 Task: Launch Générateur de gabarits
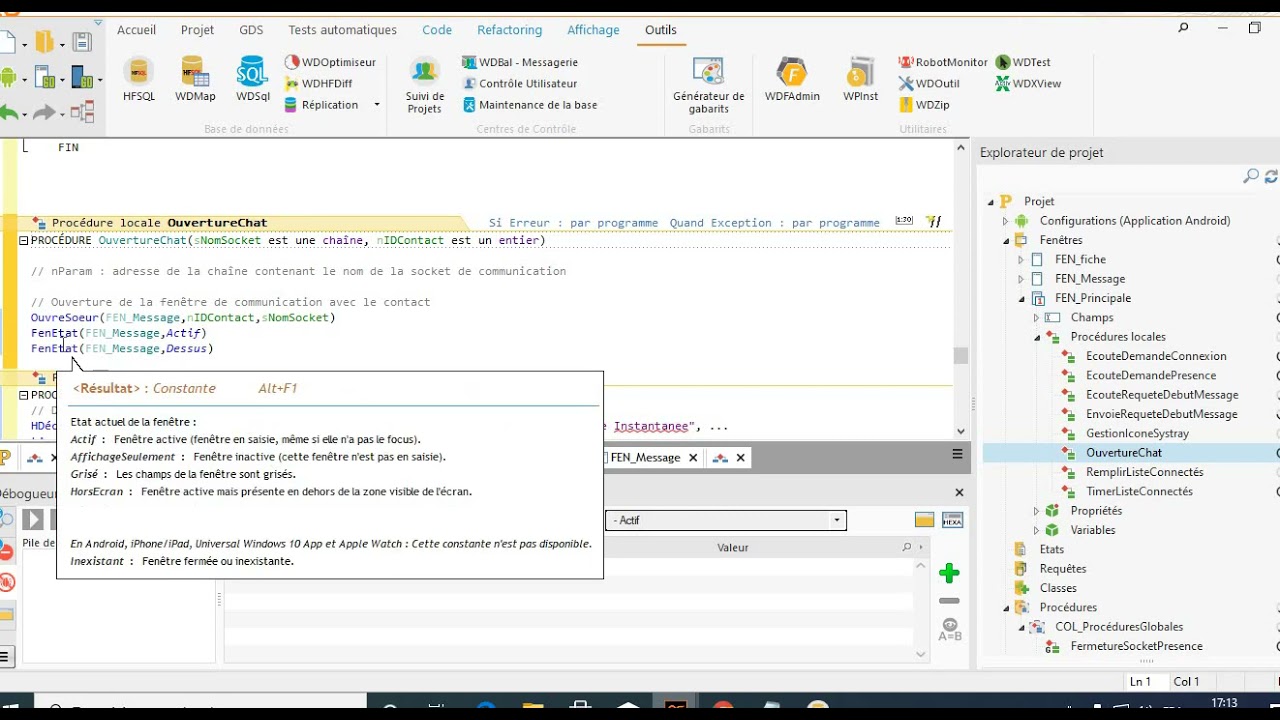709,86
